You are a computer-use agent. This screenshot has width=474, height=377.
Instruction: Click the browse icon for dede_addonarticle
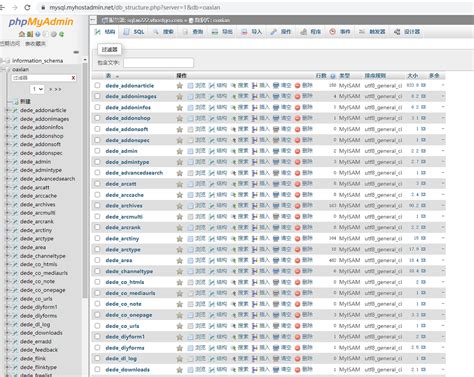pyautogui.click(x=190, y=86)
